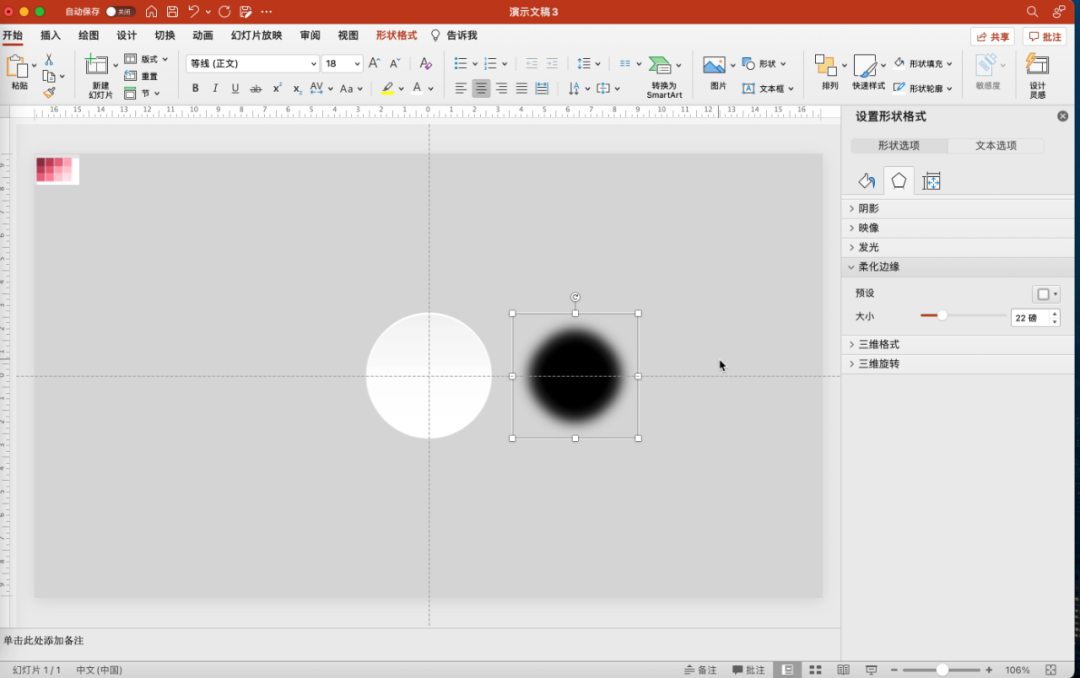
Task: Open the font size dropdown
Action: pos(357,63)
